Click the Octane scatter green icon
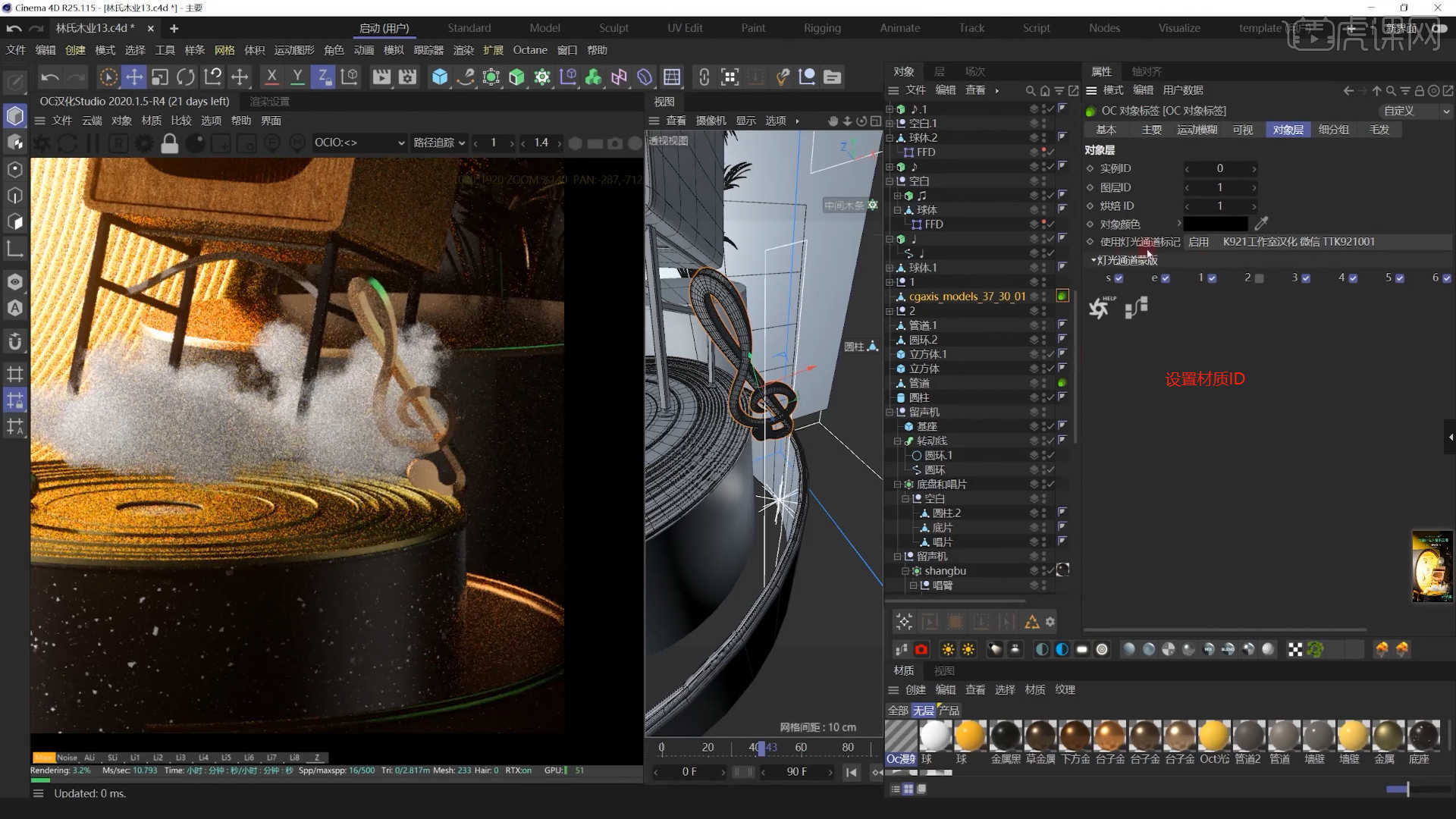Image resolution: width=1456 pixels, height=819 pixels. (1316, 649)
